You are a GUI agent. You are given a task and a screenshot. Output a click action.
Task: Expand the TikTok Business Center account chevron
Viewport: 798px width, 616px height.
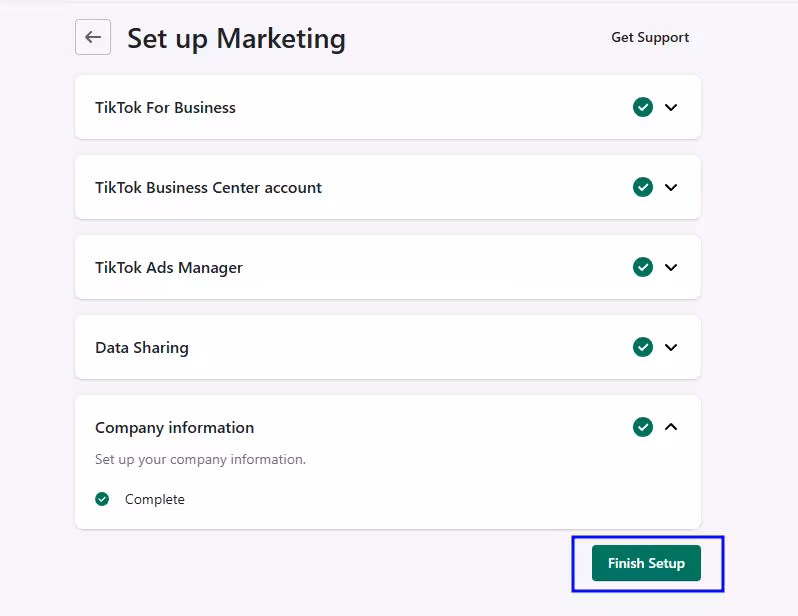tap(671, 187)
